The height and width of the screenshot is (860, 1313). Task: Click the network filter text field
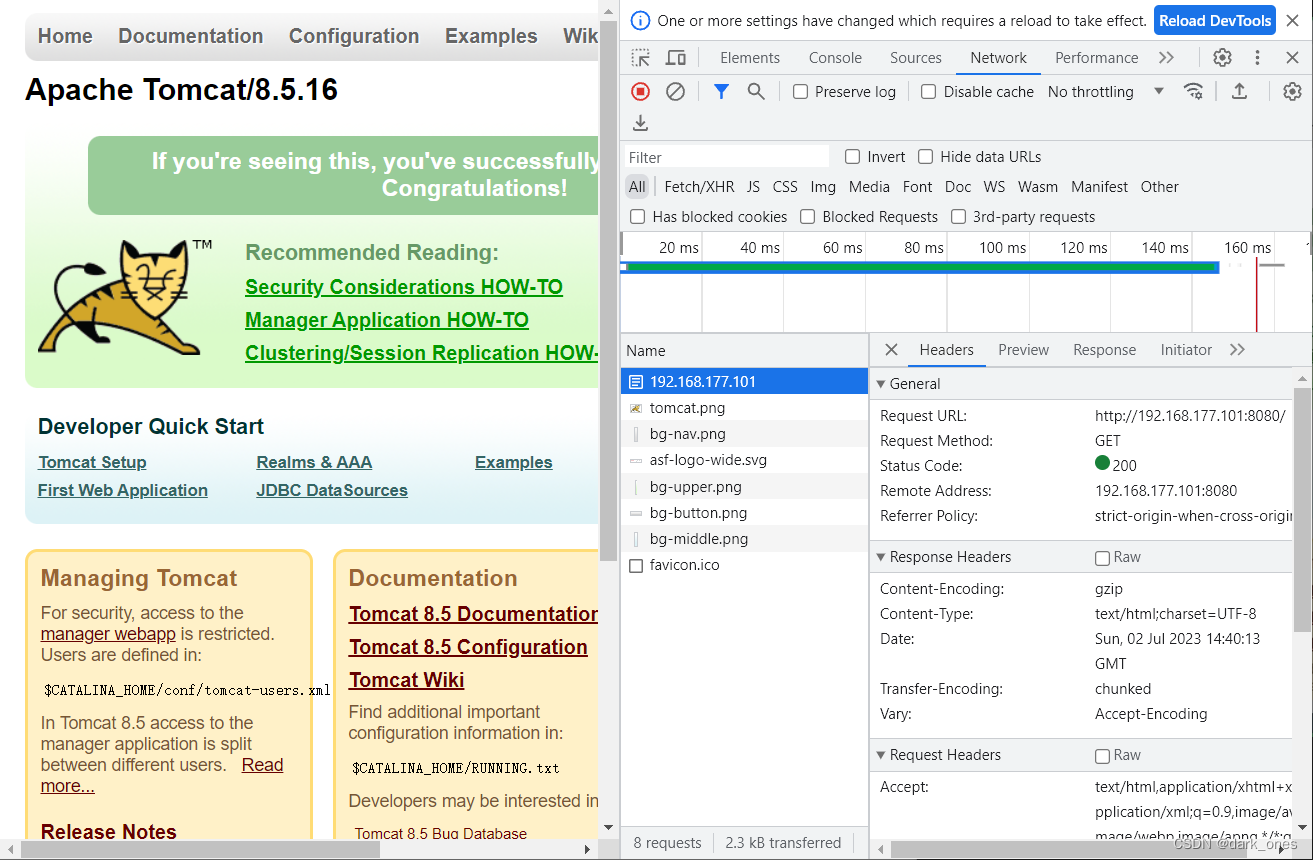coord(727,157)
